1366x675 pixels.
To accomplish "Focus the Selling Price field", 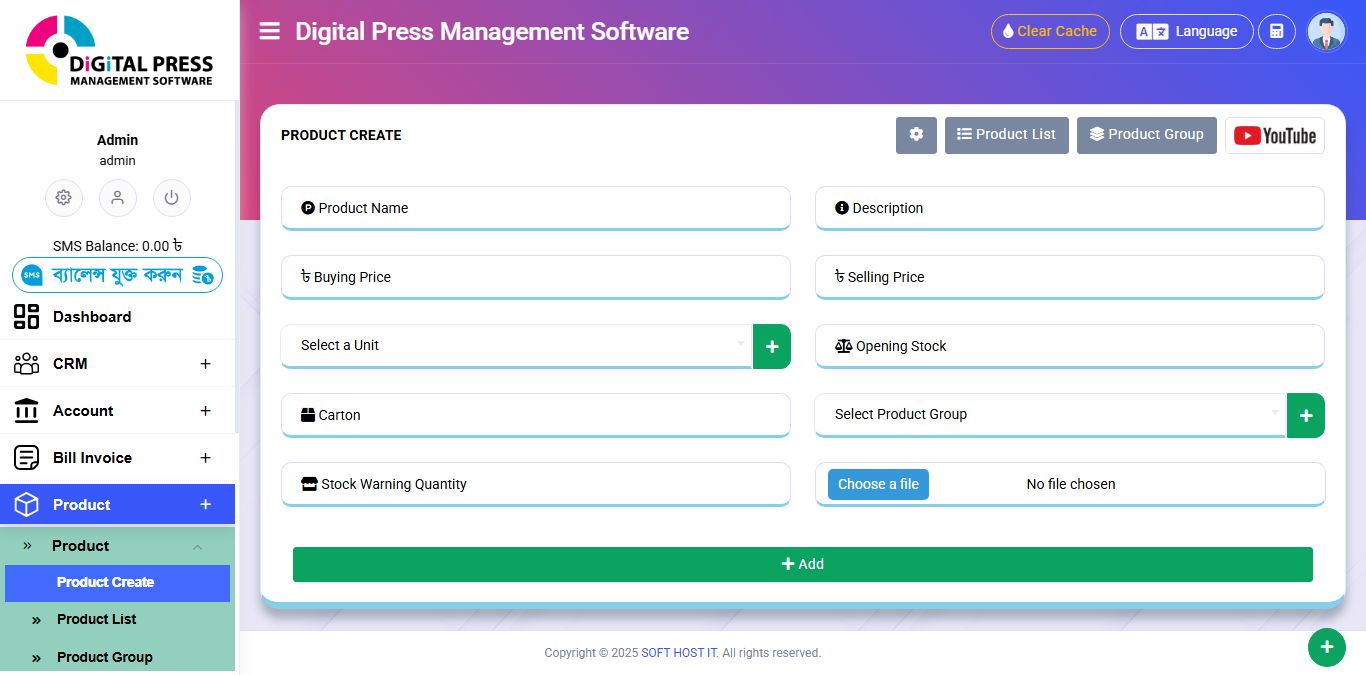I will click(1070, 277).
